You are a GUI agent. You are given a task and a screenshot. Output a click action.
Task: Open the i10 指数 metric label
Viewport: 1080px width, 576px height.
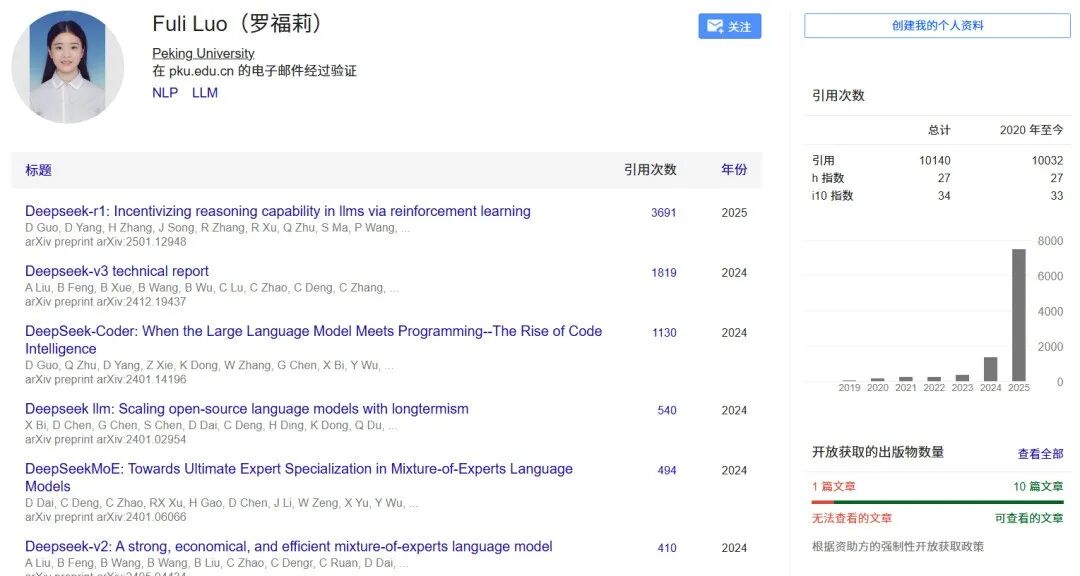pos(833,196)
